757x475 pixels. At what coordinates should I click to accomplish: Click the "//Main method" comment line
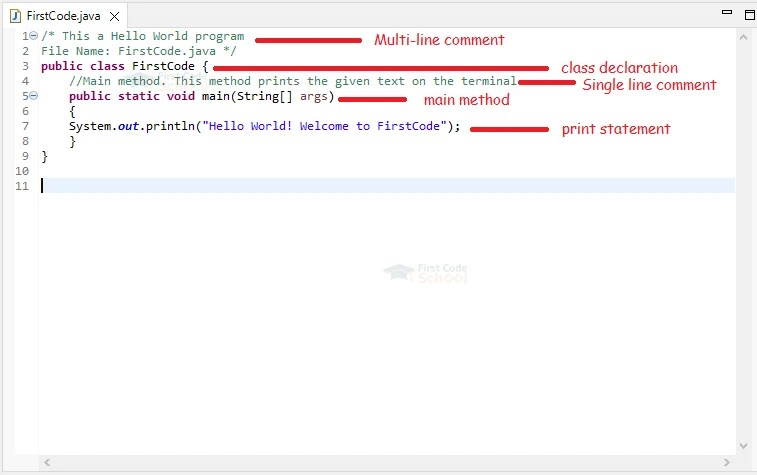pyautogui.click(x=293, y=81)
